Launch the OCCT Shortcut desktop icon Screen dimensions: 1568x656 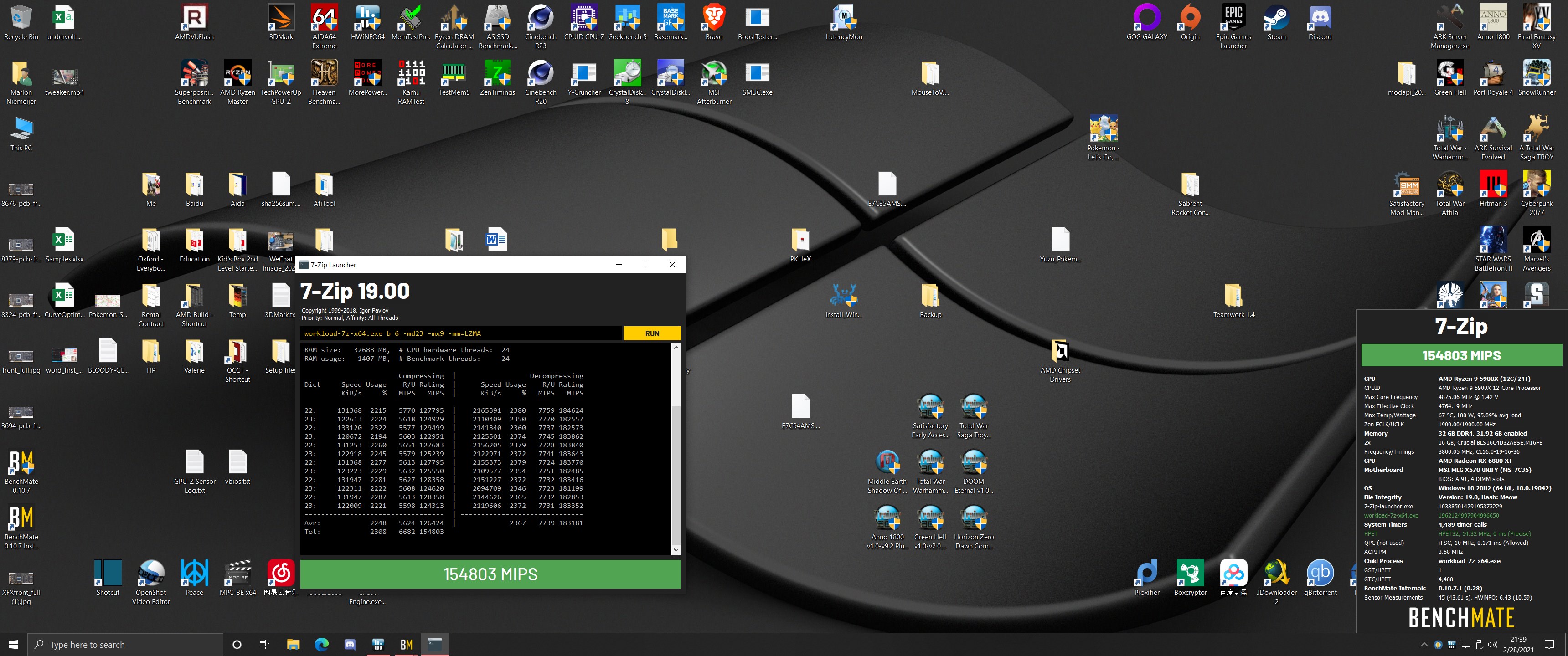coord(237,361)
